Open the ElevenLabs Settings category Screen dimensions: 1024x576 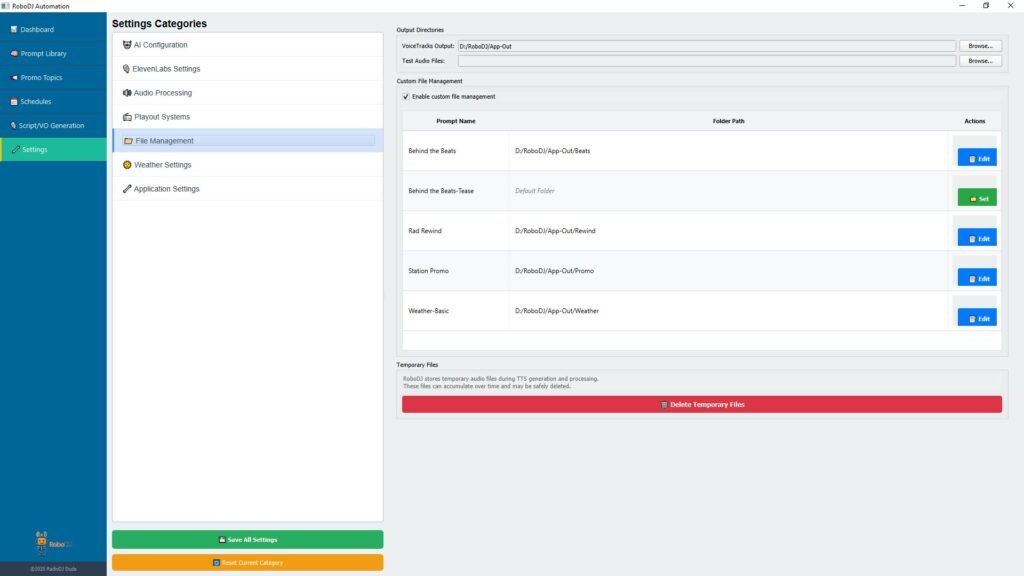pos(166,69)
